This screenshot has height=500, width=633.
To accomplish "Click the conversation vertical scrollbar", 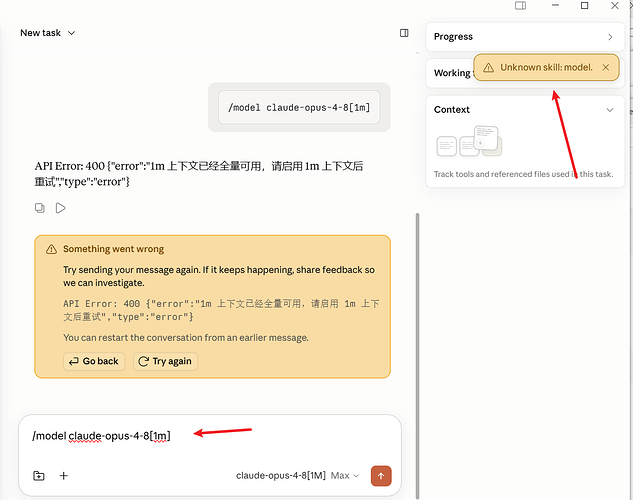I will (417, 355).
